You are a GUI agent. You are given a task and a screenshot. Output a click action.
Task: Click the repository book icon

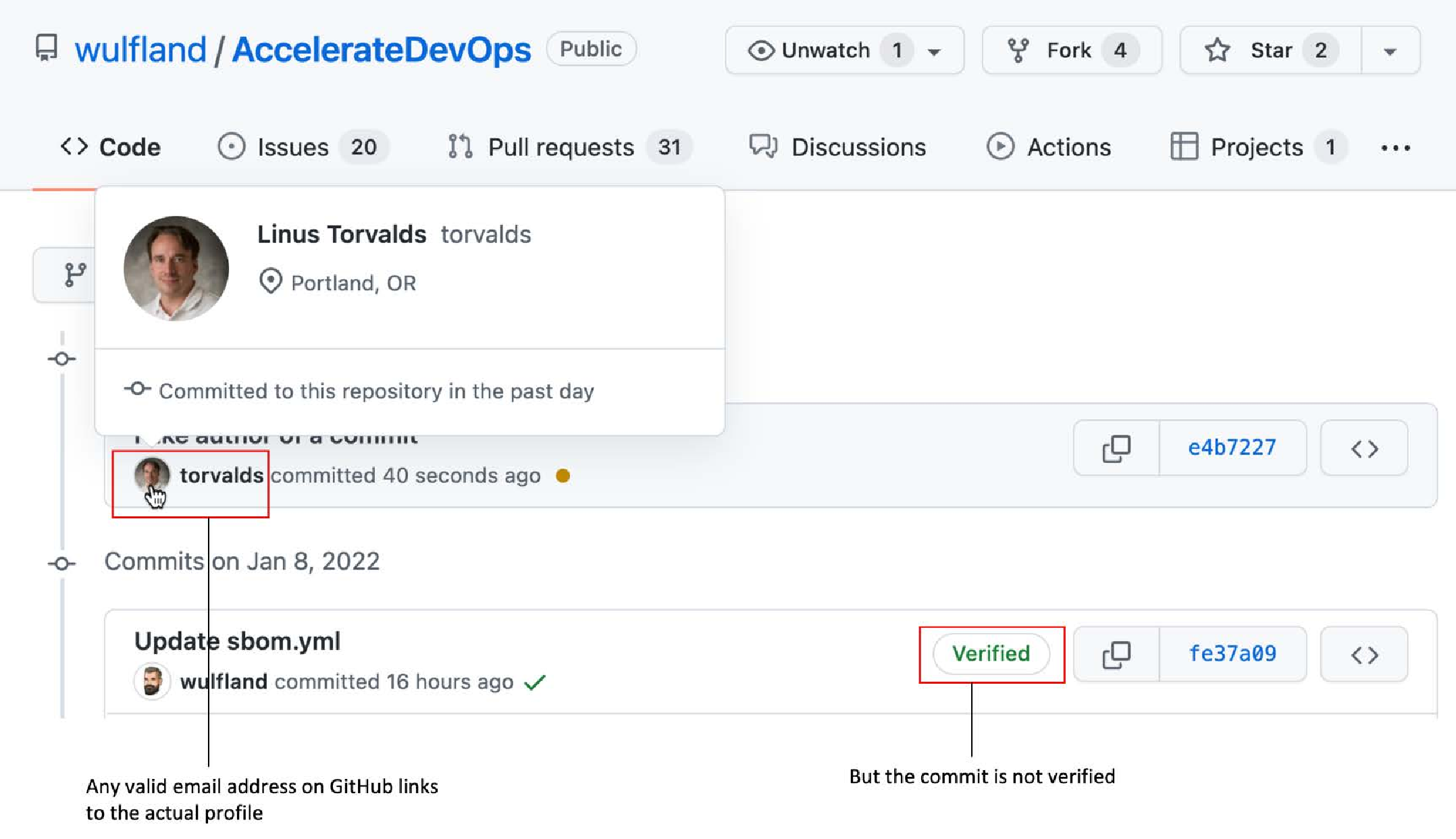click(x=47, y=49)
